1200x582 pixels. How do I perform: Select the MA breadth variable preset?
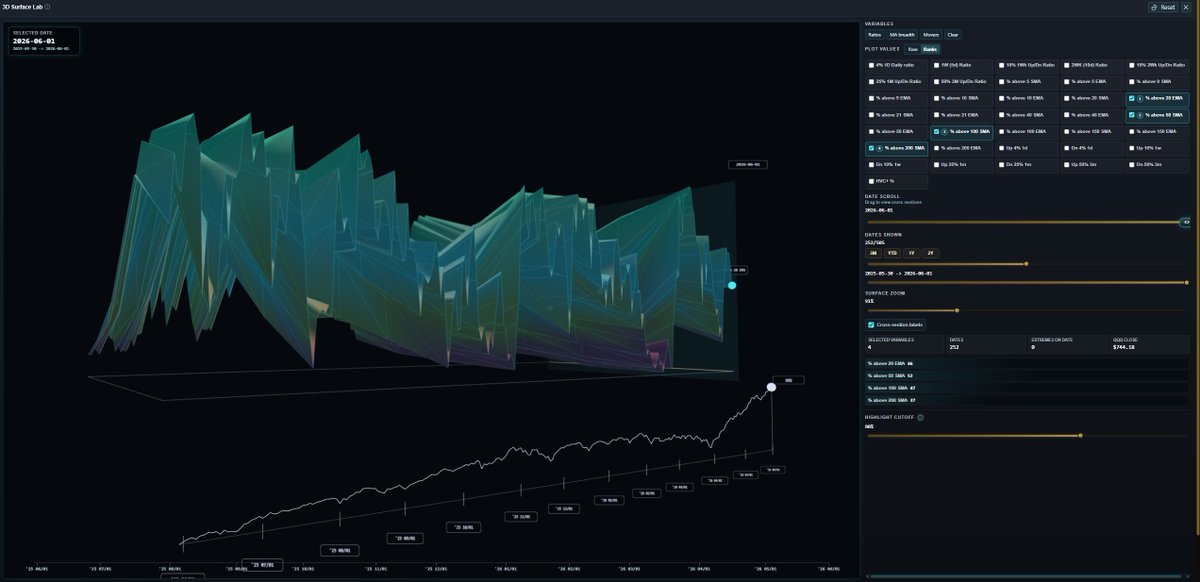[902, 34]
